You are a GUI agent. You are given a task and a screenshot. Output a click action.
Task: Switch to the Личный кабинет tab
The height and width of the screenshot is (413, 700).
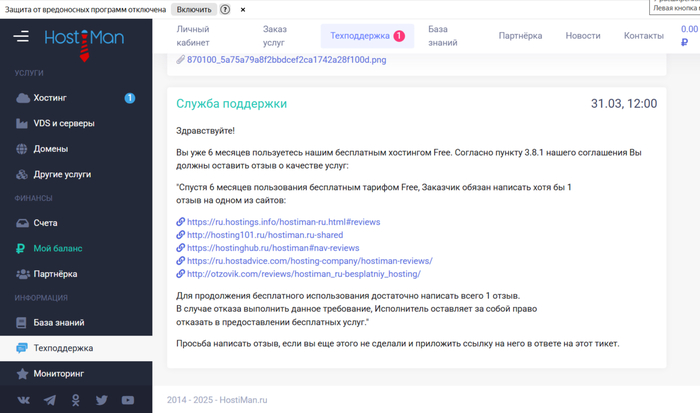point(195,36)
